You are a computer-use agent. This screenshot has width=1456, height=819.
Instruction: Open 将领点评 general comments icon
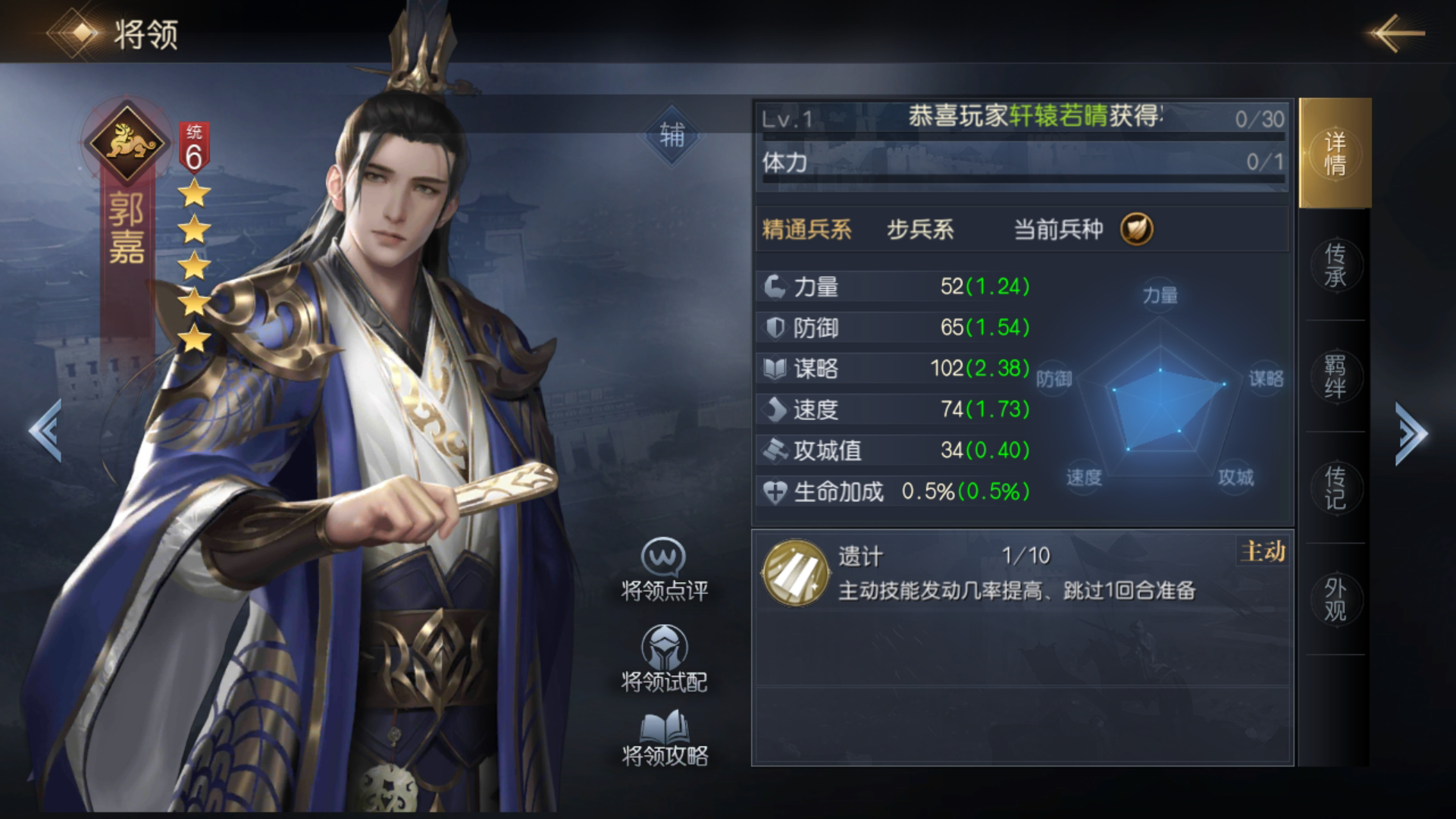coord(664,557)
